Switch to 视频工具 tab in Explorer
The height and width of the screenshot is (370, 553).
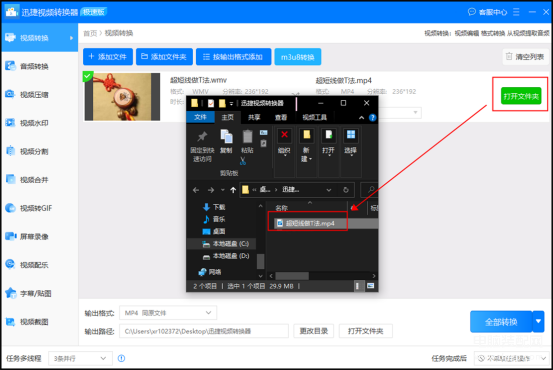coord(315,117)
